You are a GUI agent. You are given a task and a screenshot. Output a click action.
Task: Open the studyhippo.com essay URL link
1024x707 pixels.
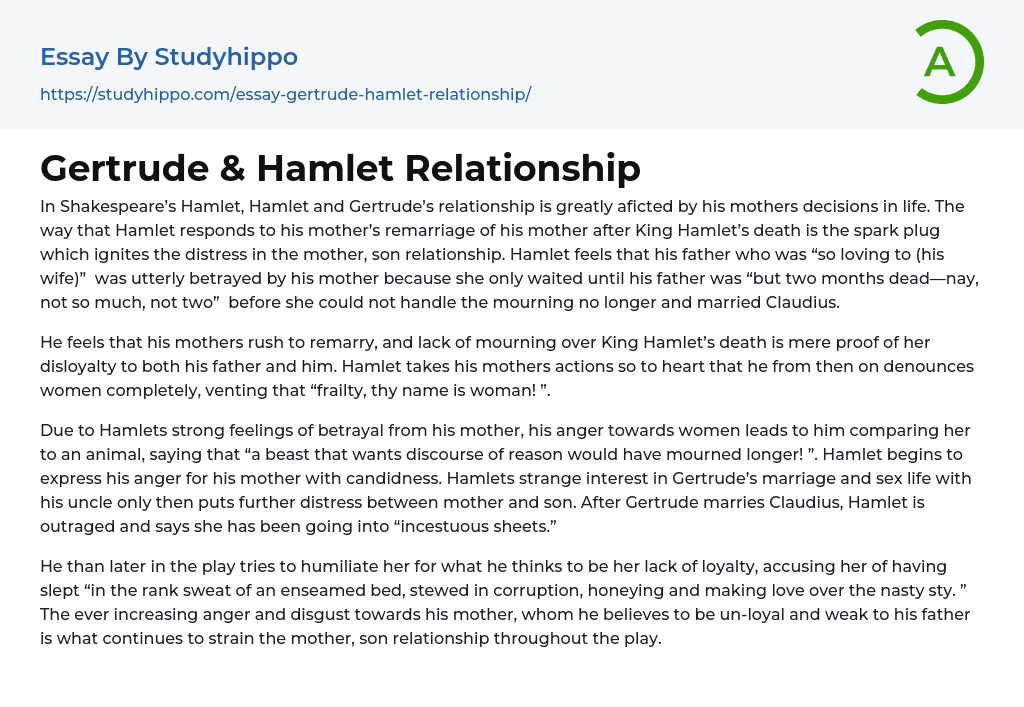click(x=285, y=95)
